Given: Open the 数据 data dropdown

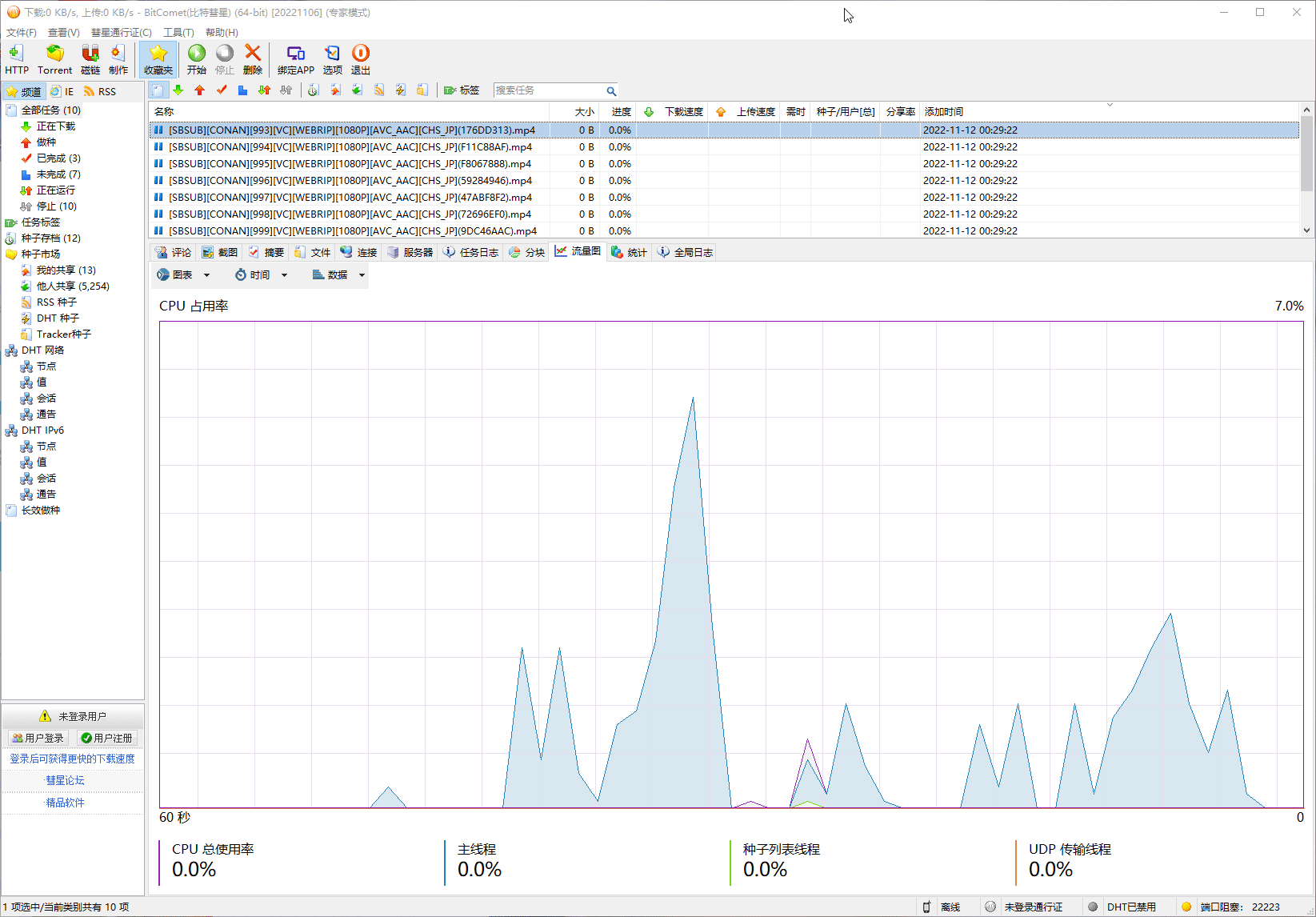Looking at the screenshot, I should coord(338,274).
